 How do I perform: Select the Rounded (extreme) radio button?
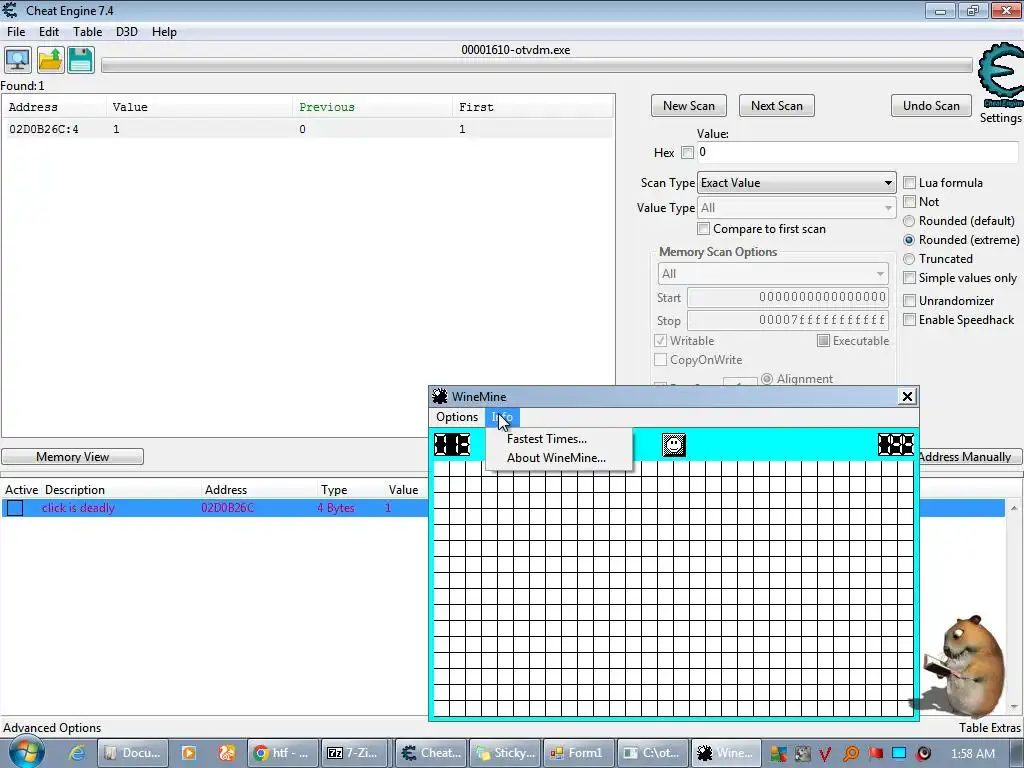click(x=909, y=240)
